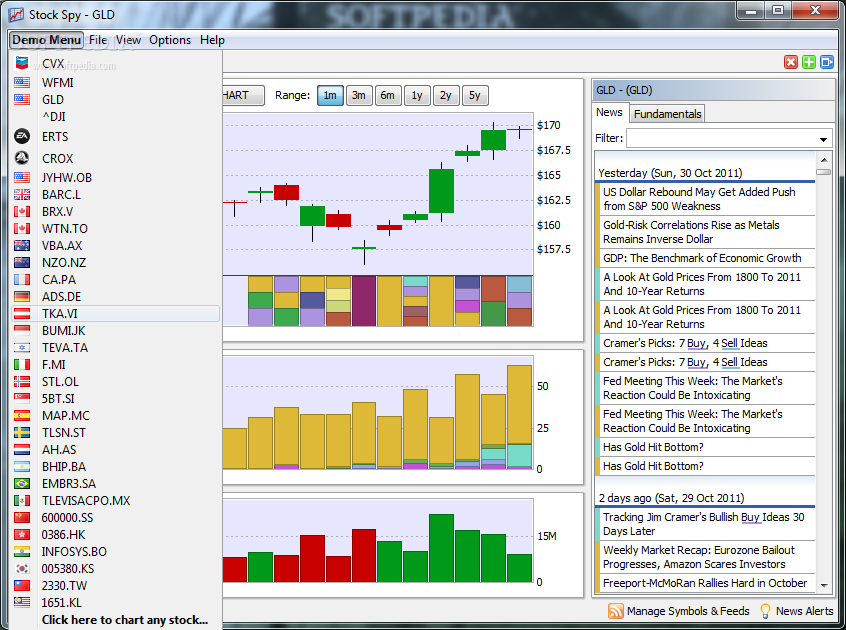Click the German flag icon for ADS.DE

tap(22, 297)
